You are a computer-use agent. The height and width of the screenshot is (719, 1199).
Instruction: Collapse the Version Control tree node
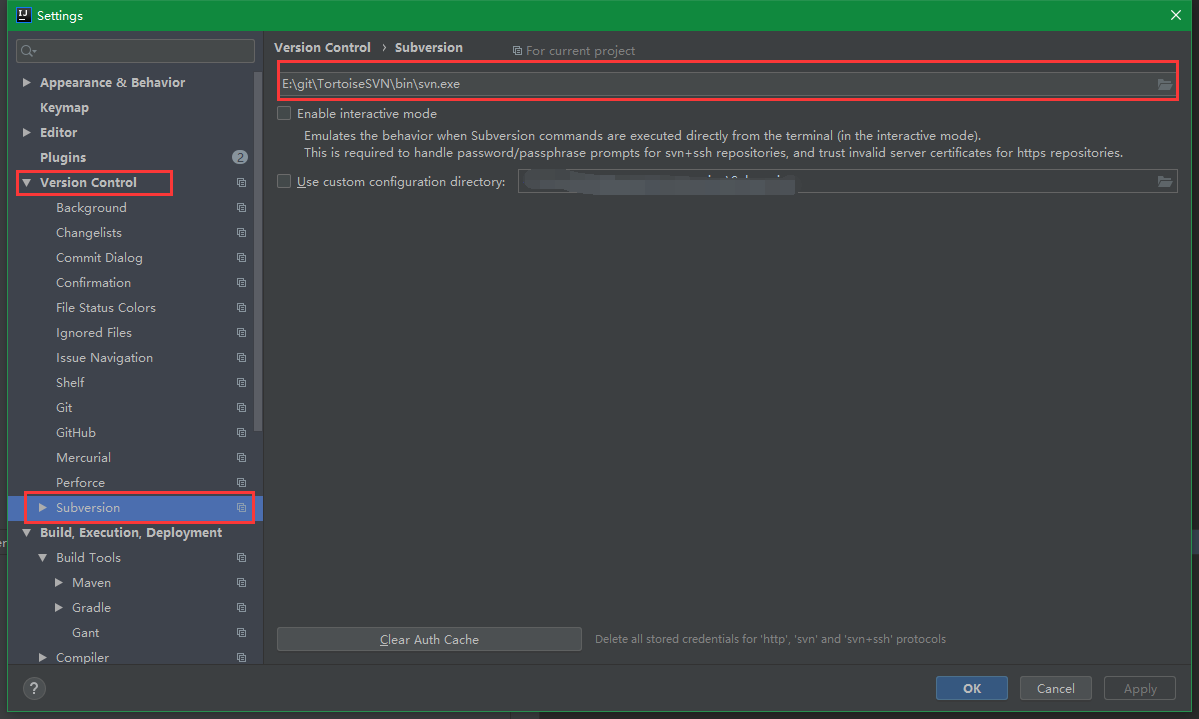pyautogui.click(x=27, y=182)
